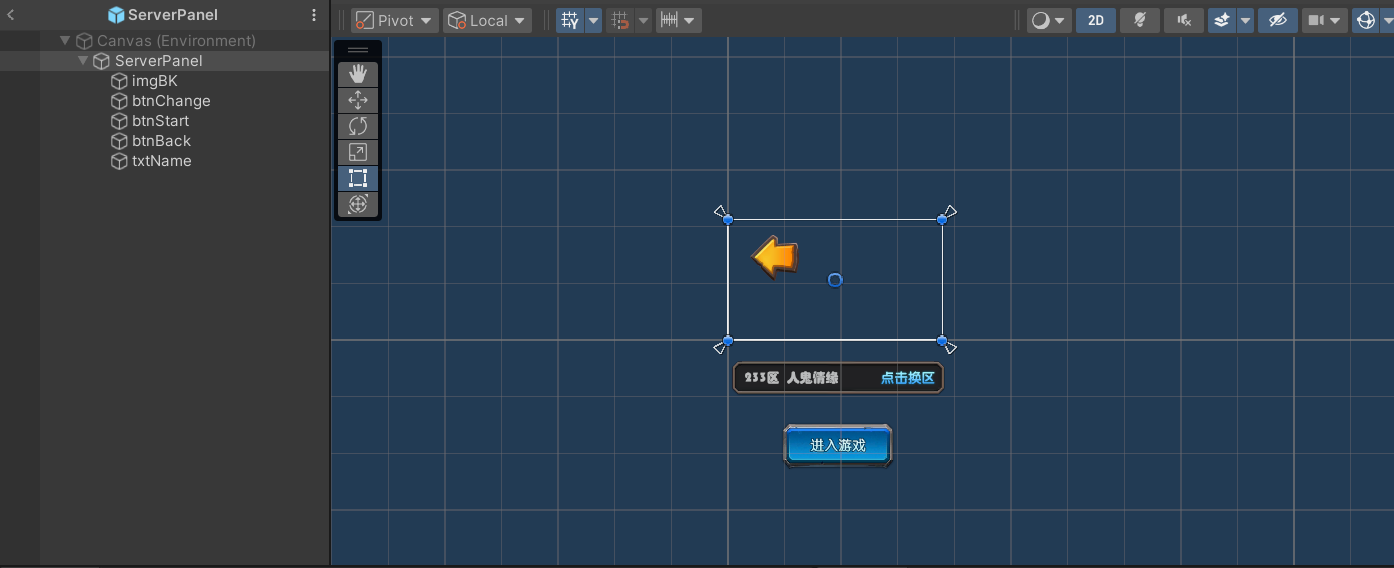Open grid visibility options arrow
Screen dimensions: 1394x568
tap(593, 20)
